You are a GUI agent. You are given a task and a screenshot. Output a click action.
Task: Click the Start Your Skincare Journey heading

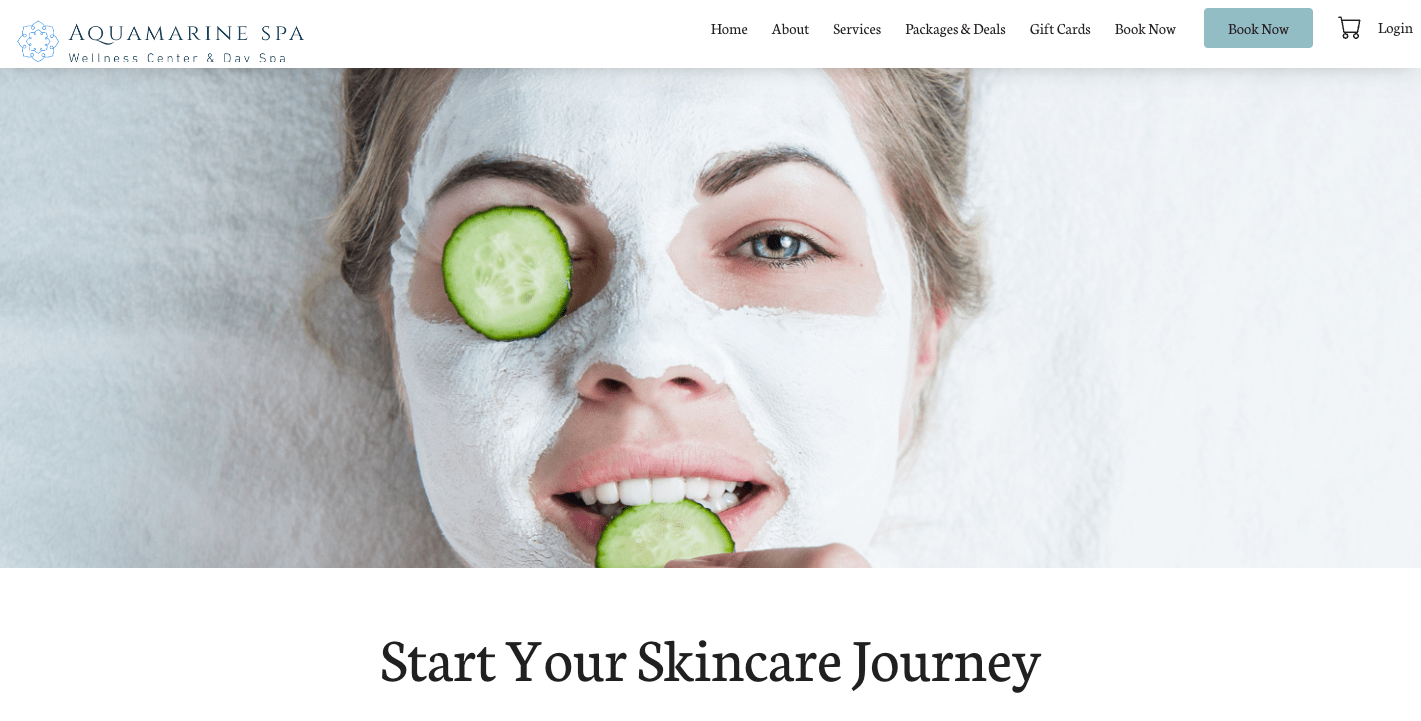710,661
